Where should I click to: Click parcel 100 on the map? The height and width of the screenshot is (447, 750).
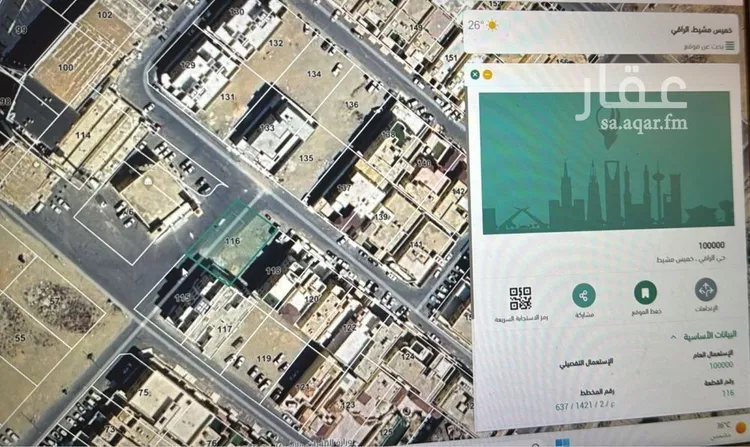click(66, 67)
